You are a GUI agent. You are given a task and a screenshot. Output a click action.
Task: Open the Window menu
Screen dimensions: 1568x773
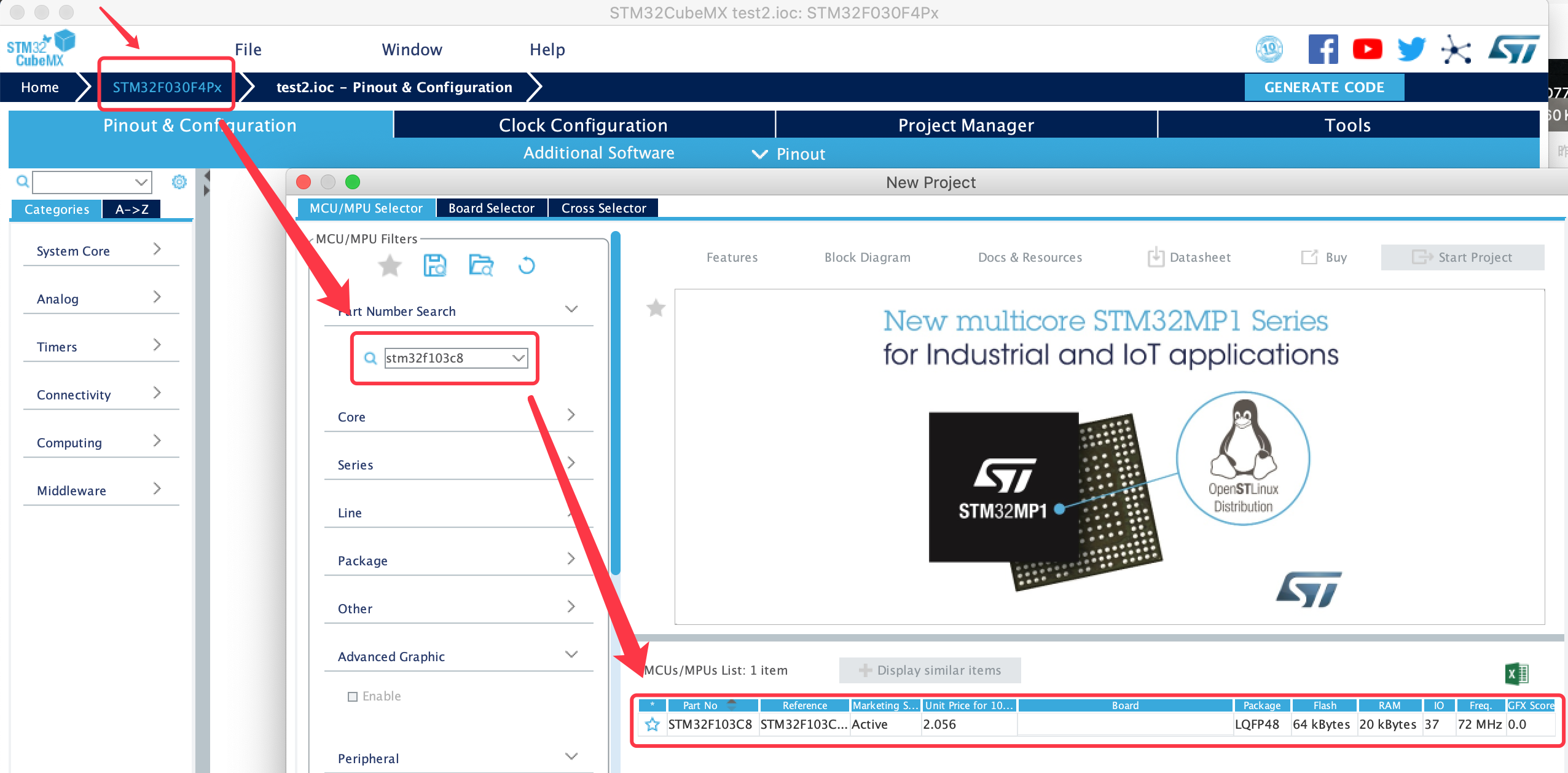412,50
